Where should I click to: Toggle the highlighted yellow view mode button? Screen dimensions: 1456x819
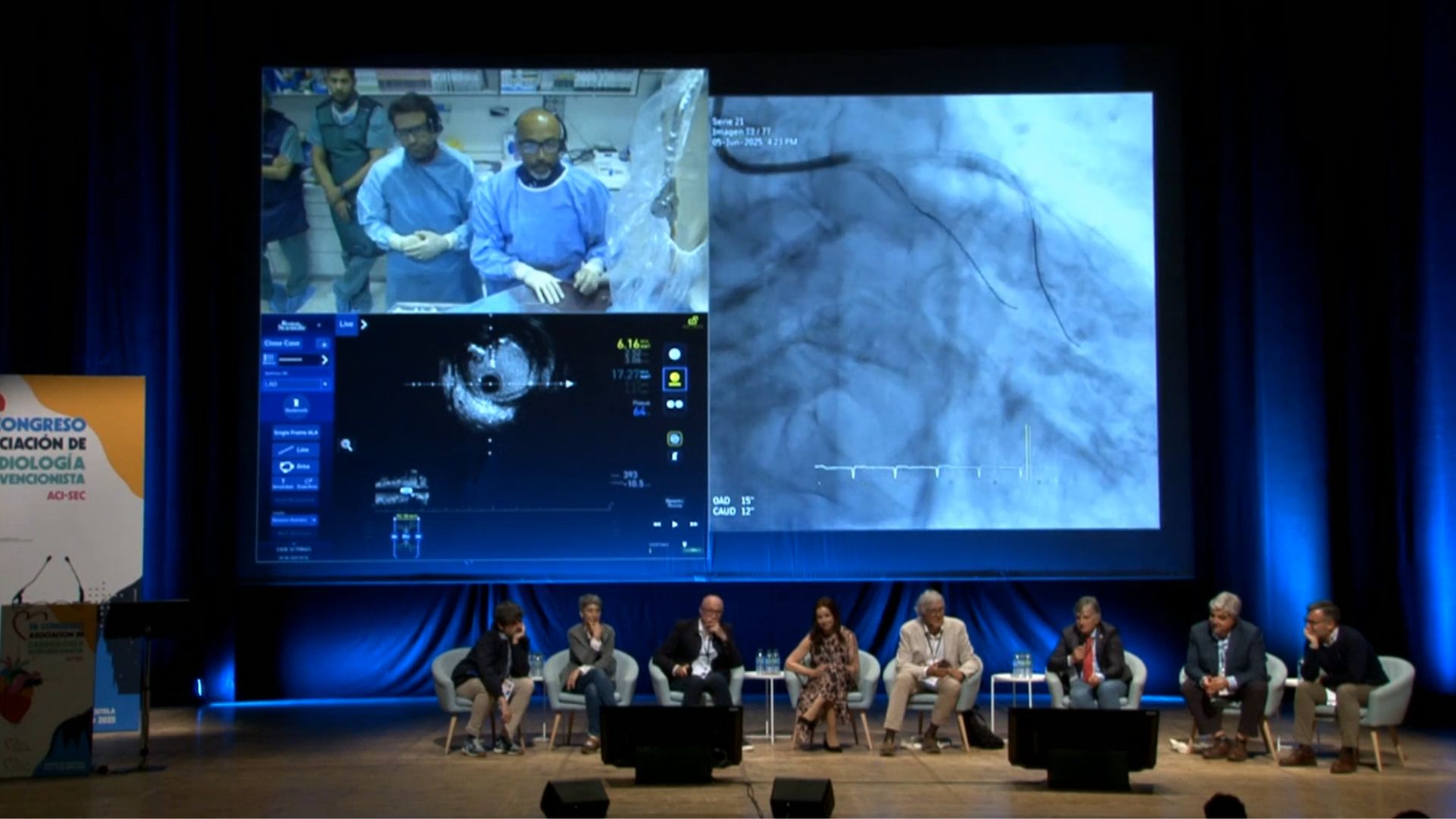pos(674,378)
